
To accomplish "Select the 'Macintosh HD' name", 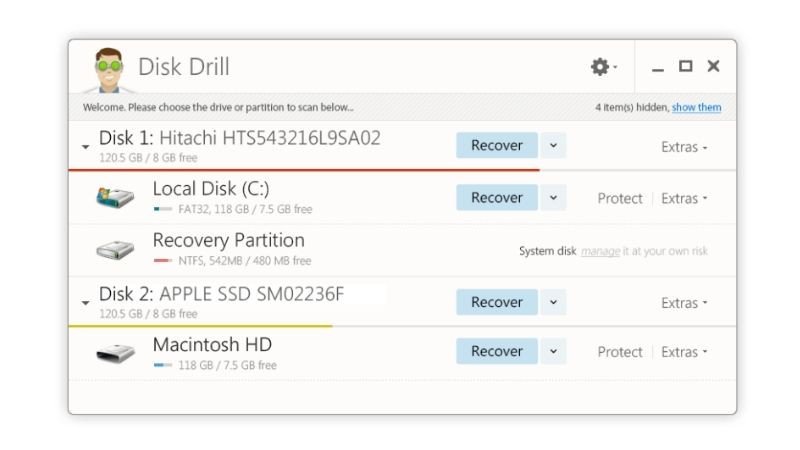I will pos(212,345).
